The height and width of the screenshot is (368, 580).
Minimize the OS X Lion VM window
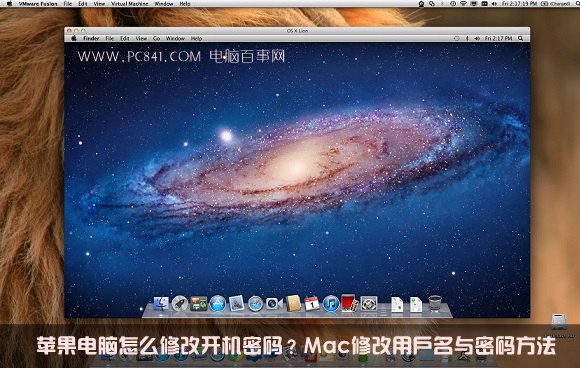(x=76, y=31)
